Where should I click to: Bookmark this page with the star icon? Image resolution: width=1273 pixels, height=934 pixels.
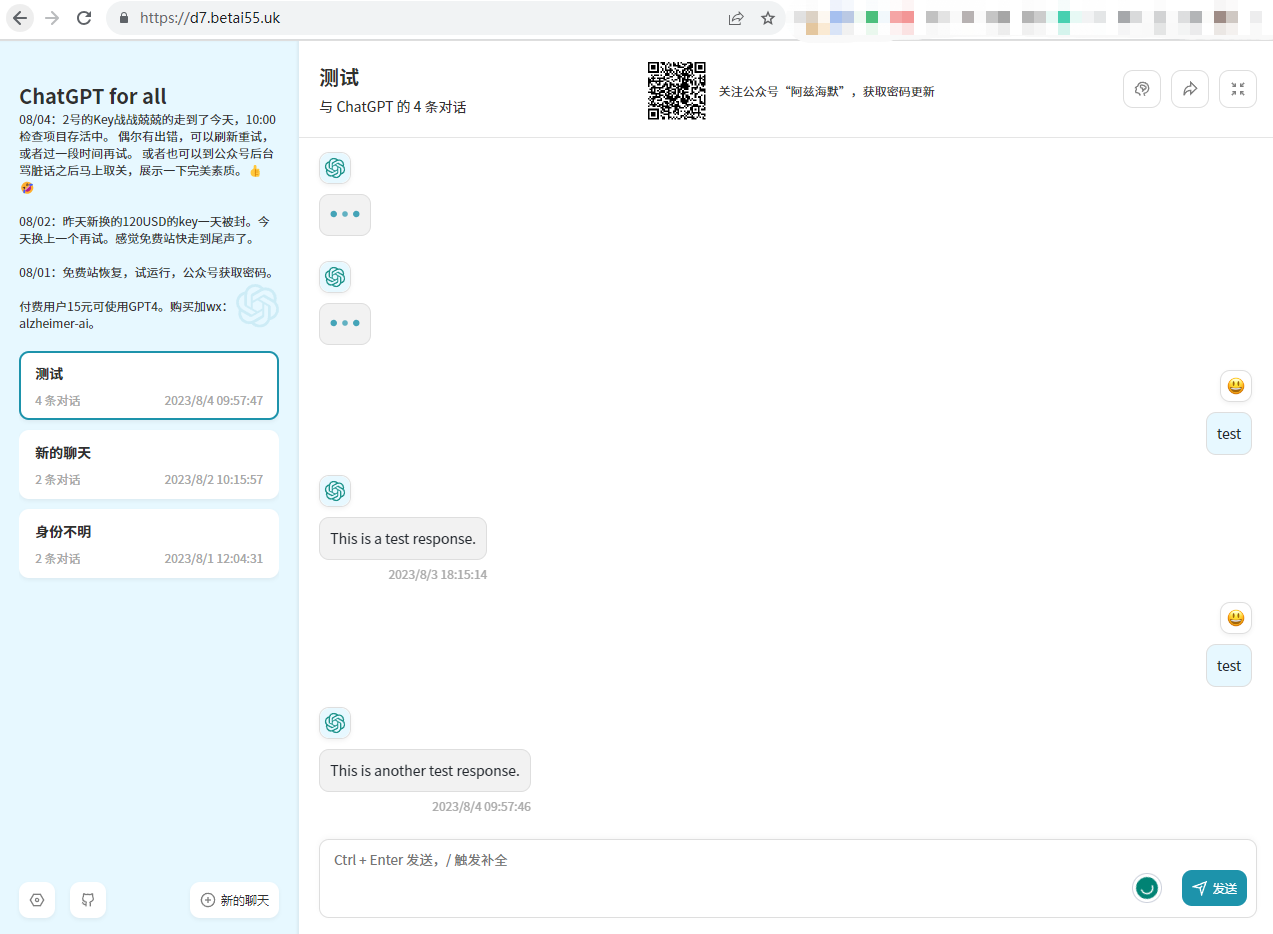click(768, 18)
